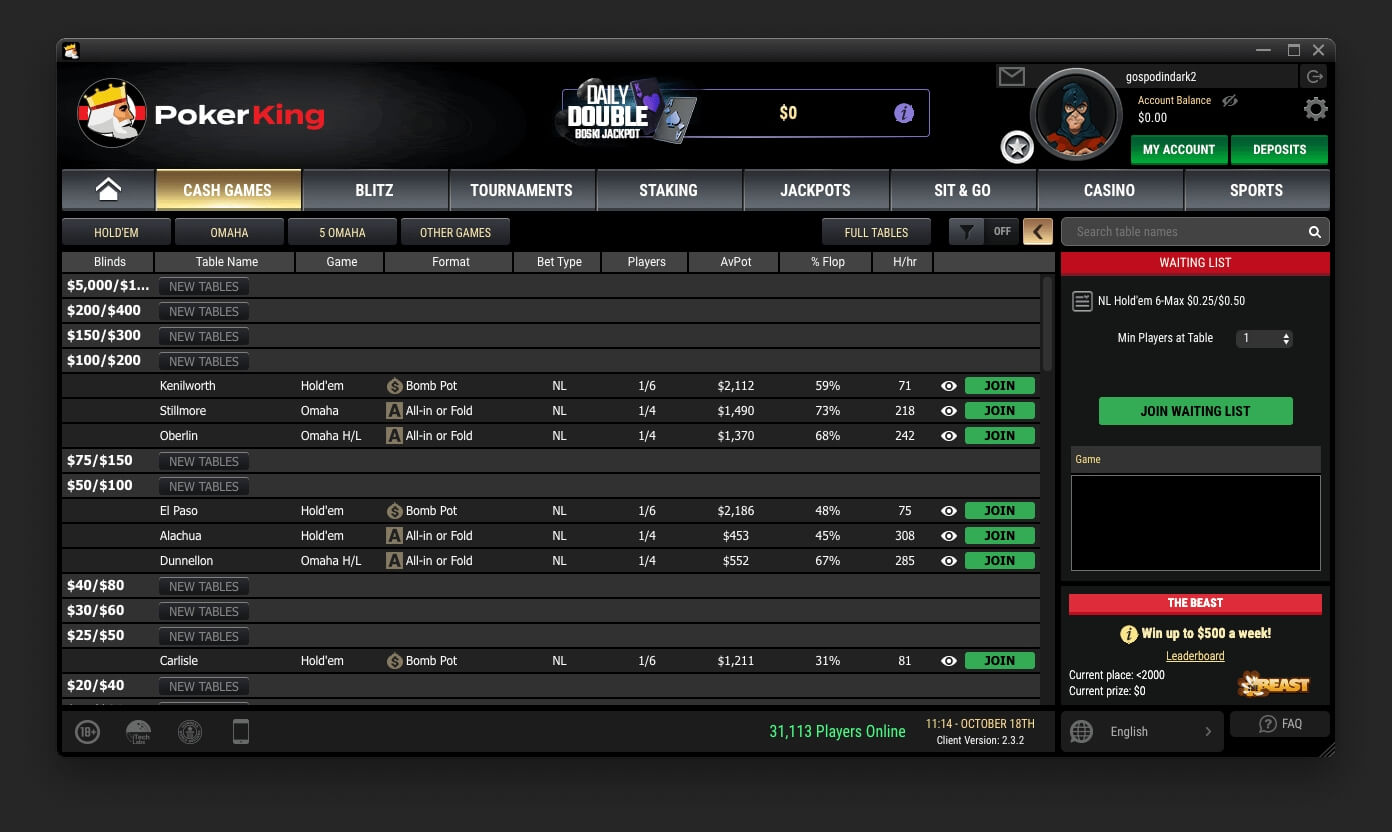Open MY ACCOUNT
Image resolution: width=1392 pixels, height=832 pixels.
click(x=1179, y=150)
